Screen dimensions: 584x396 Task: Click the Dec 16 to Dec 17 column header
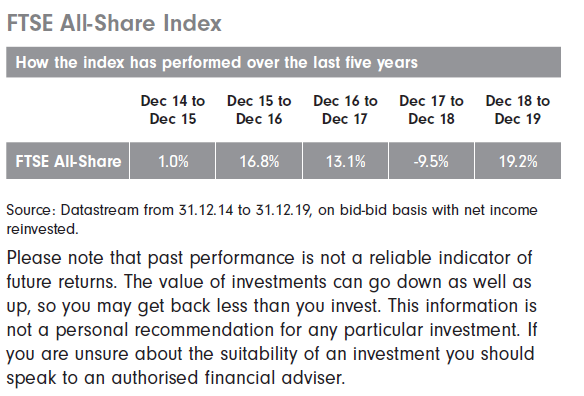345,110
